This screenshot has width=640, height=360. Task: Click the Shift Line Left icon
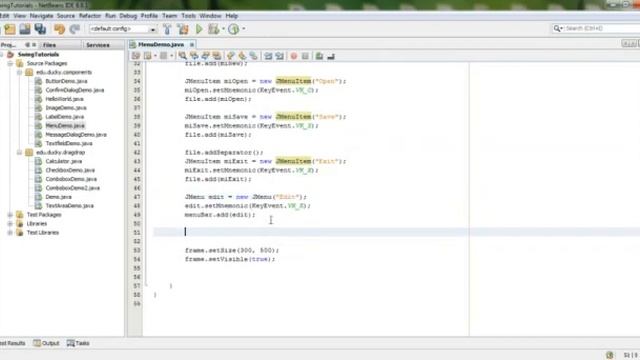tap(268, 56)
